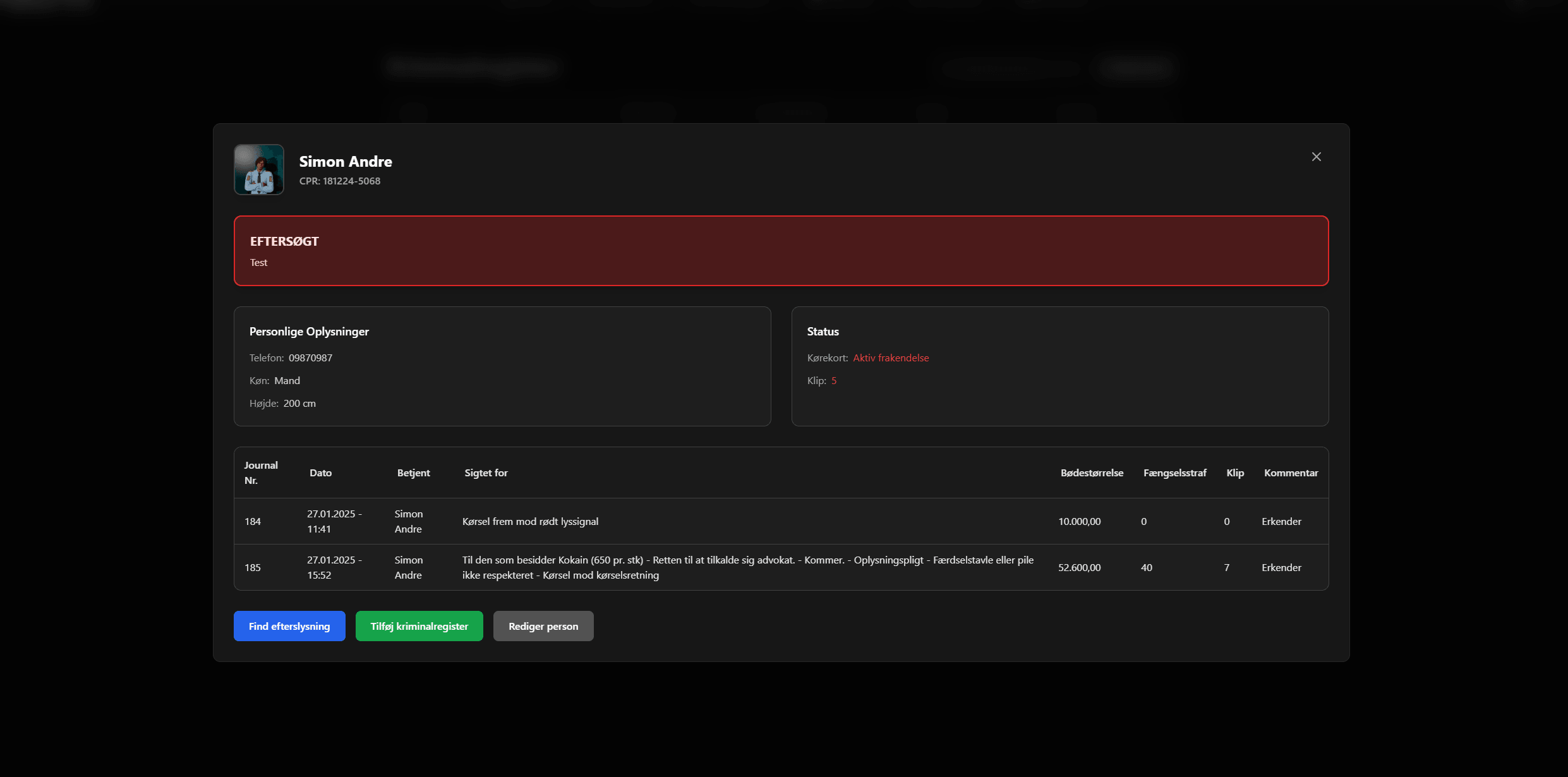Click the Bødestørrelse column header
This screenshot has width=1568, height=777.
[x=1092, y=473]
